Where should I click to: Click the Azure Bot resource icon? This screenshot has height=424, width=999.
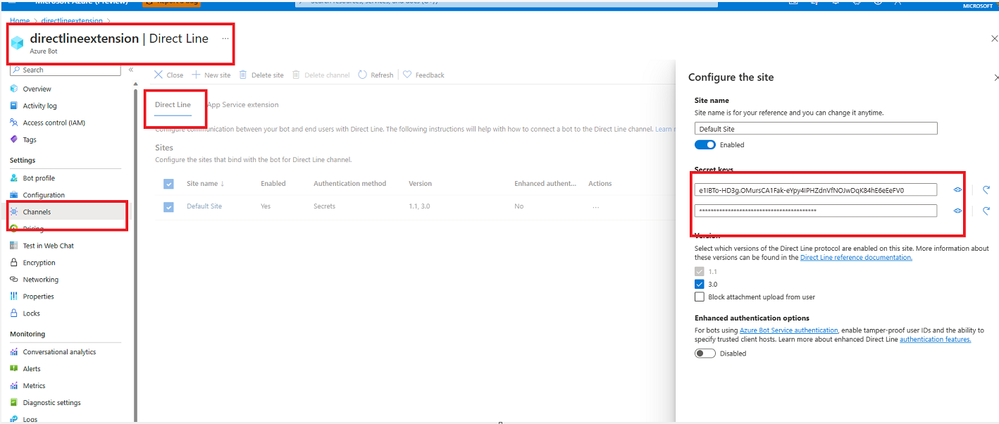point(18,42)
